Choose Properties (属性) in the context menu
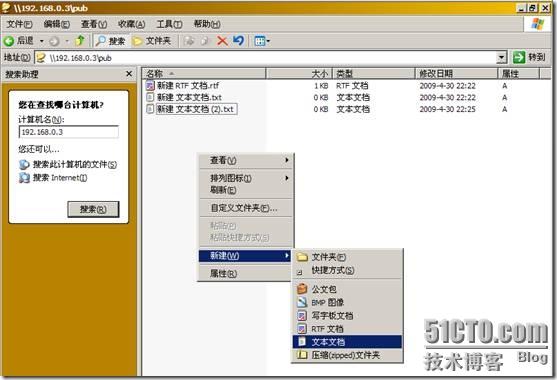Screen dimensions: 557x380 tap(245, 273)
